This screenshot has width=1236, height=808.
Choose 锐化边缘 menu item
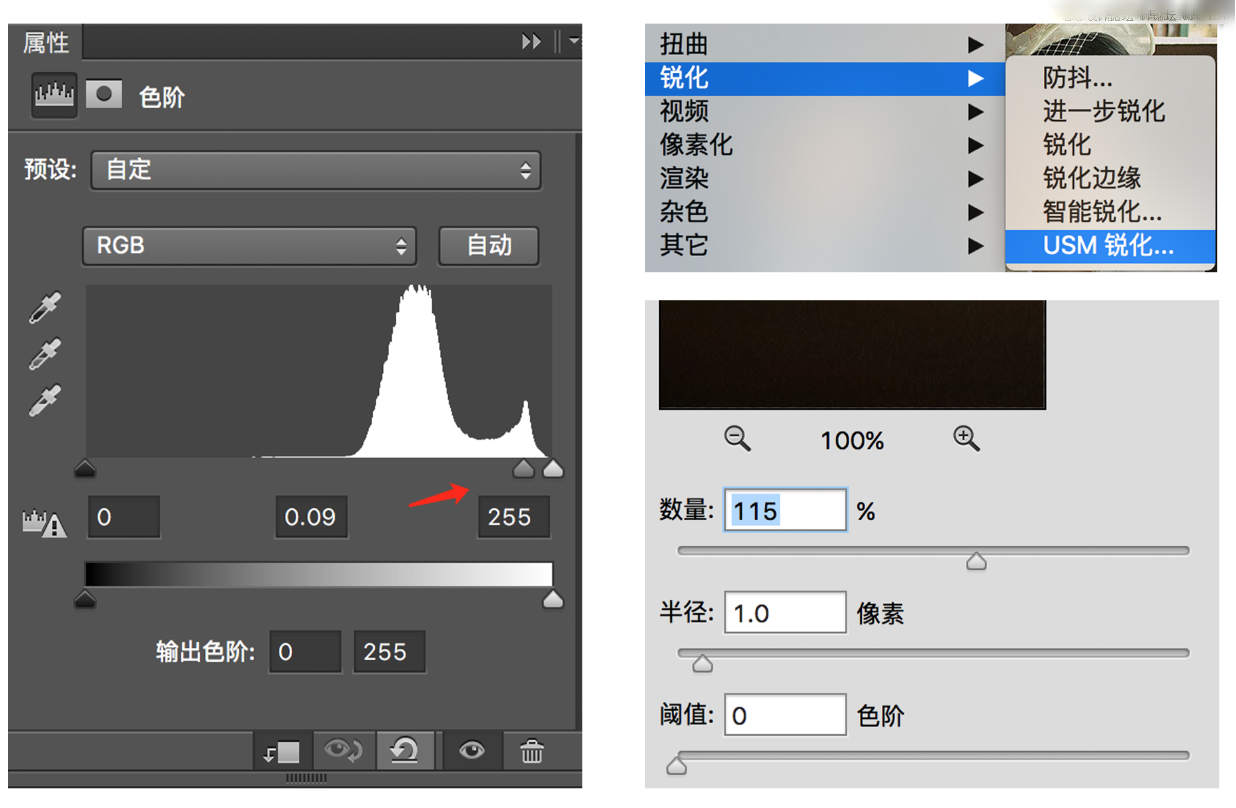1111,178
